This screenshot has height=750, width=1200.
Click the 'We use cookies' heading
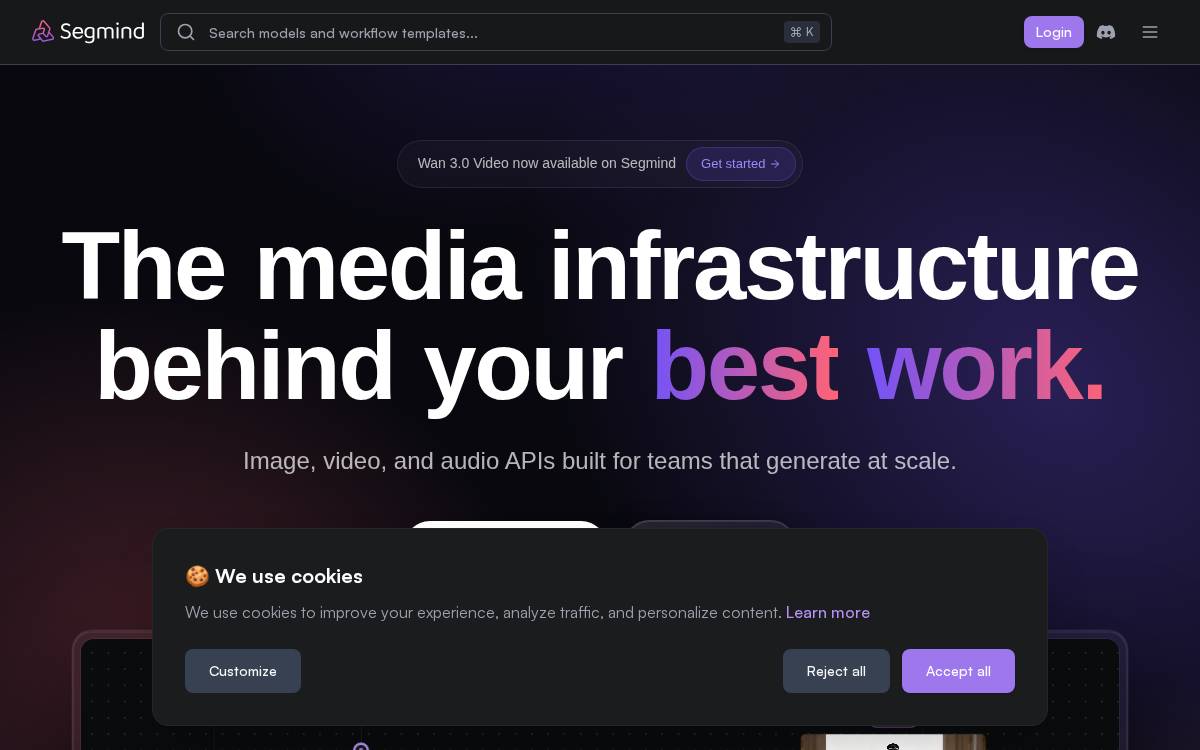tap(274, 576)
